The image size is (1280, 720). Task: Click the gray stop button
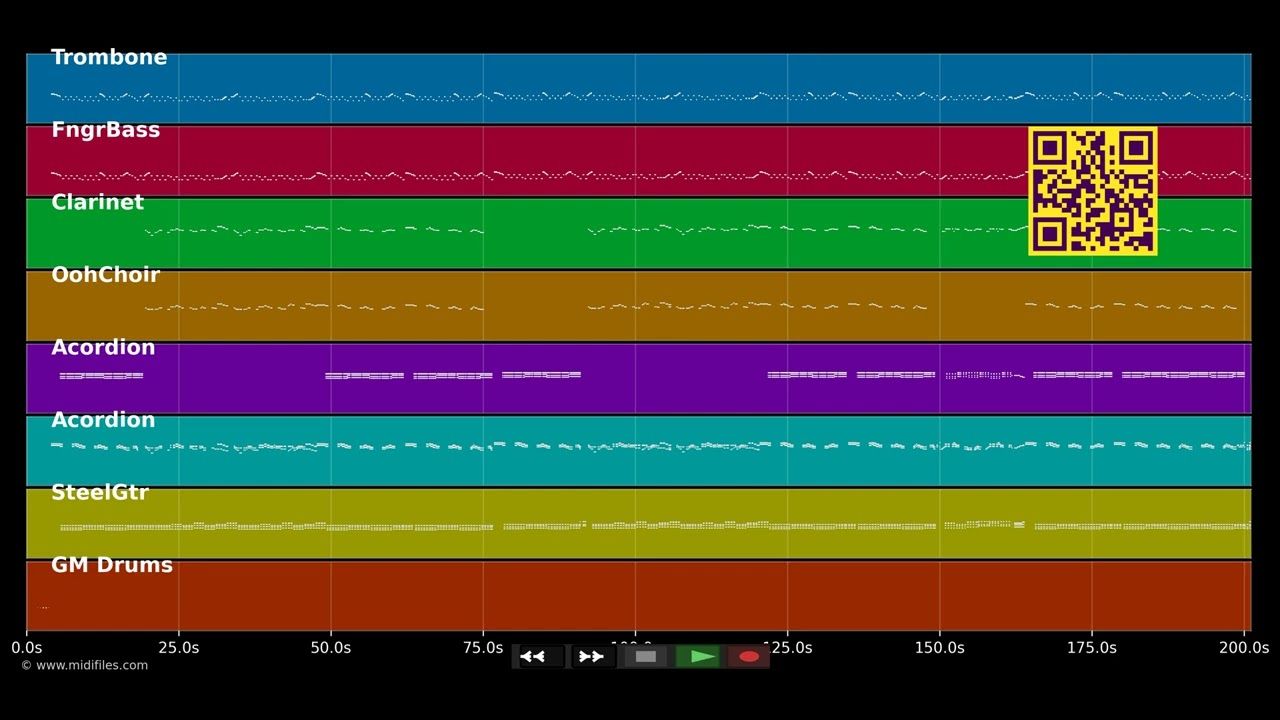[646, 657]
